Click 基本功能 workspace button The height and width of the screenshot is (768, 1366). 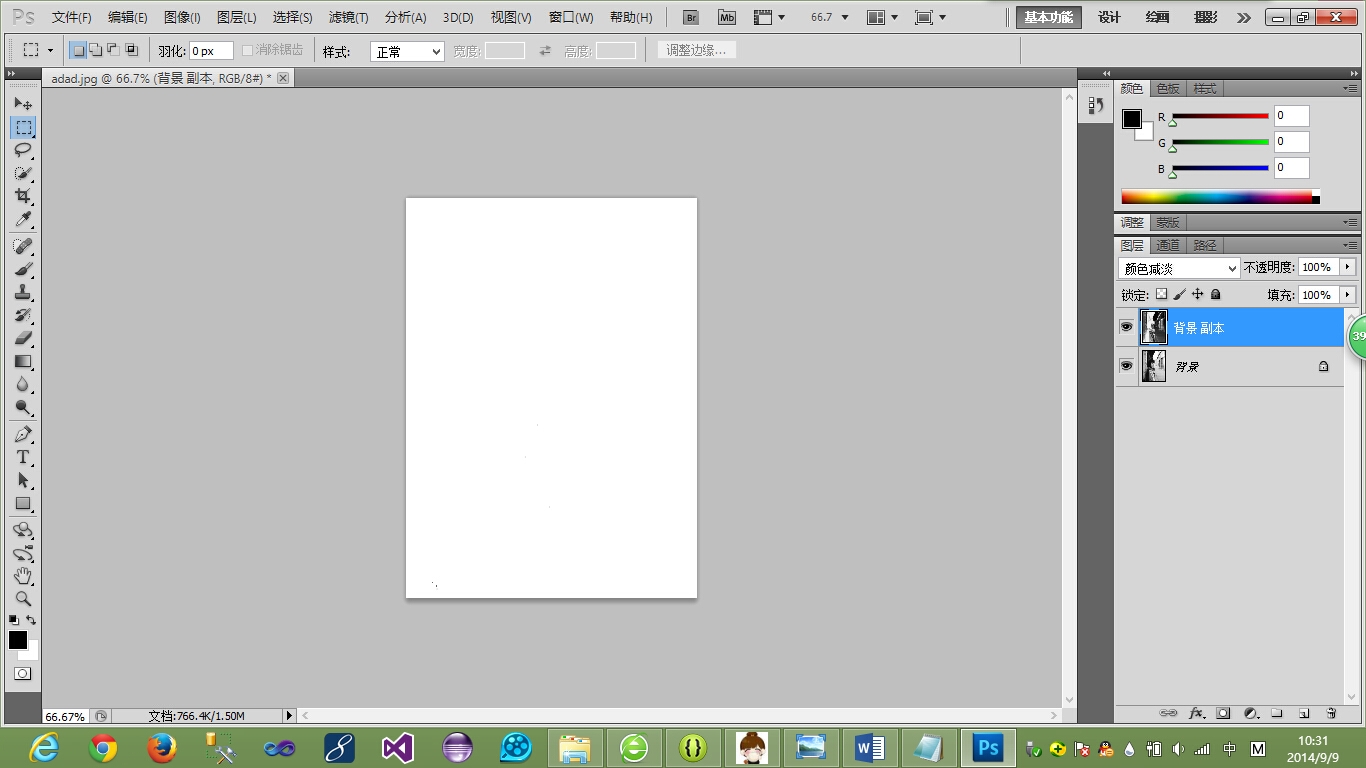click(x=1049, y=17)
